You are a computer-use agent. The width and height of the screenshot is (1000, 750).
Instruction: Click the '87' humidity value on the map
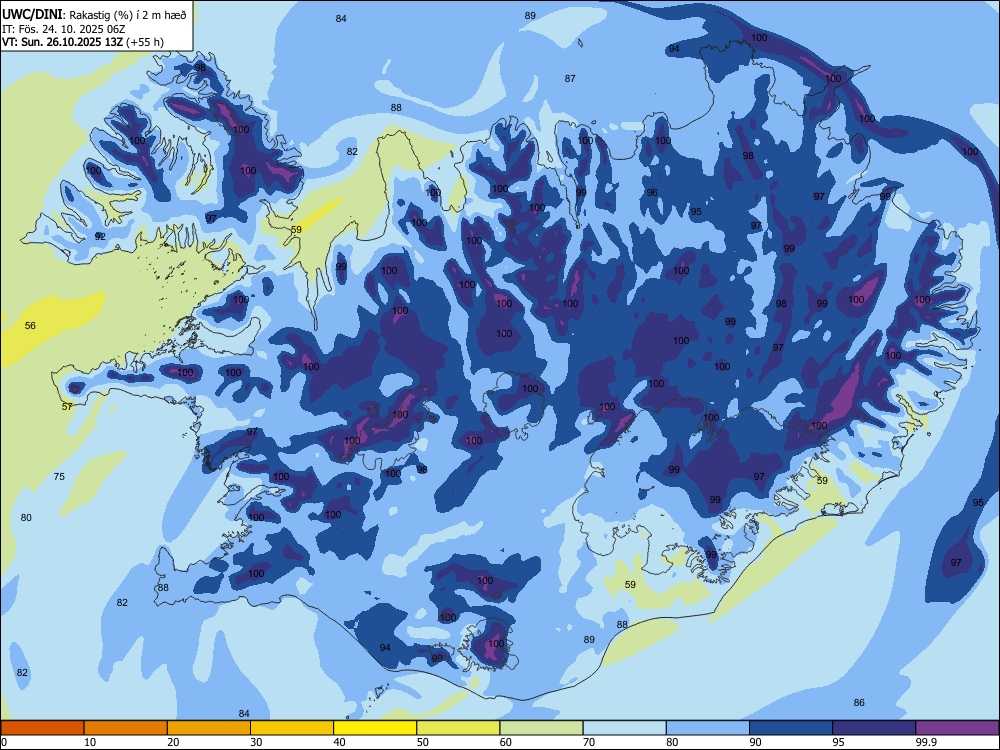click(570, 79)
